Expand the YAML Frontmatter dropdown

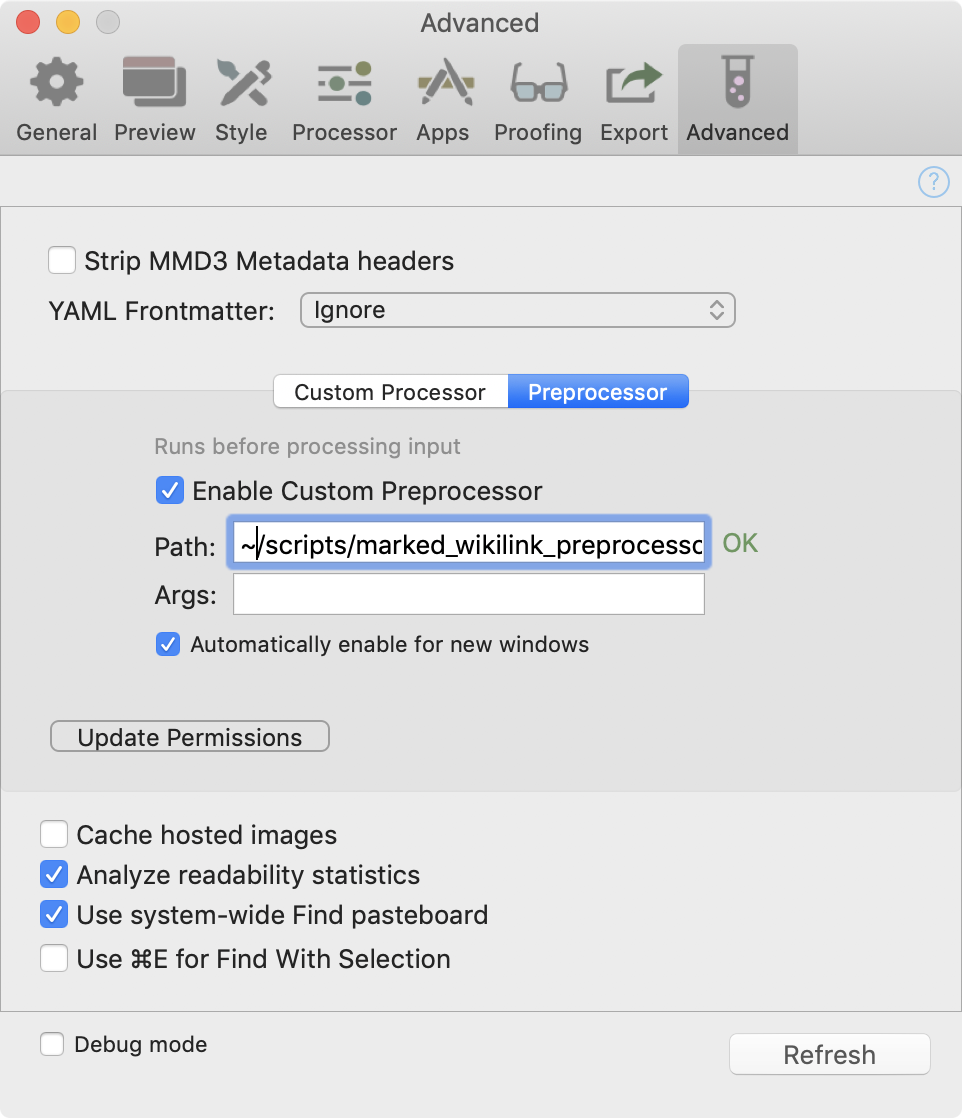(518, 310)
